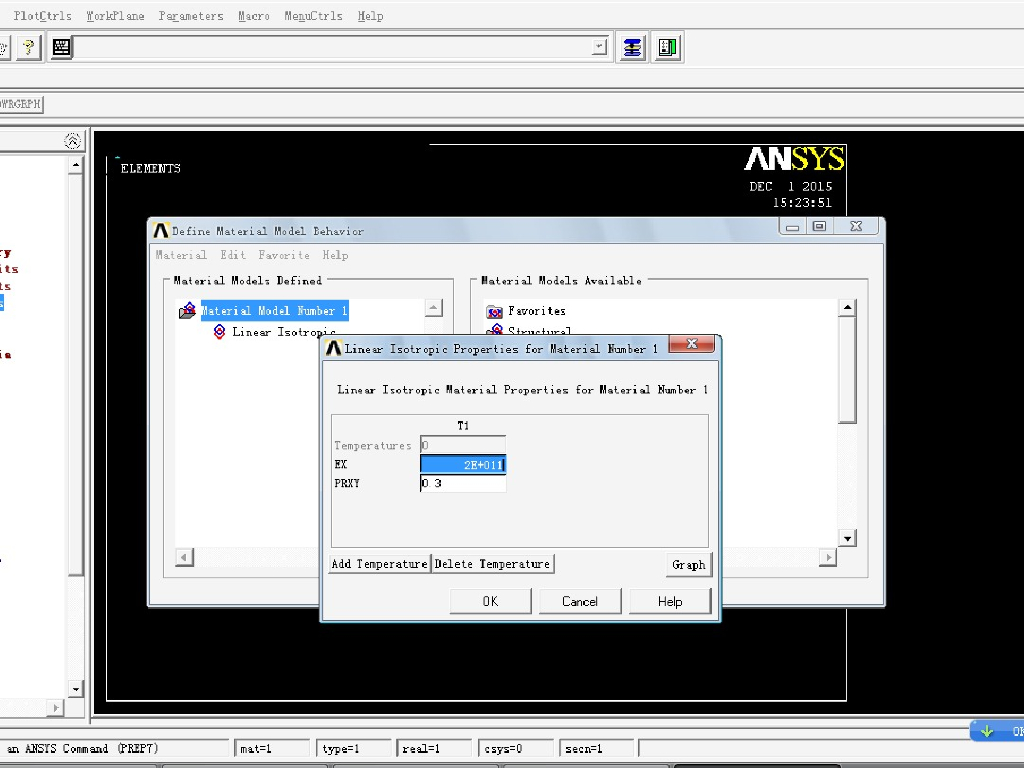Close the Linear Isotropic Properties dialog
1024x768 pixels.
tap(692, 344)
